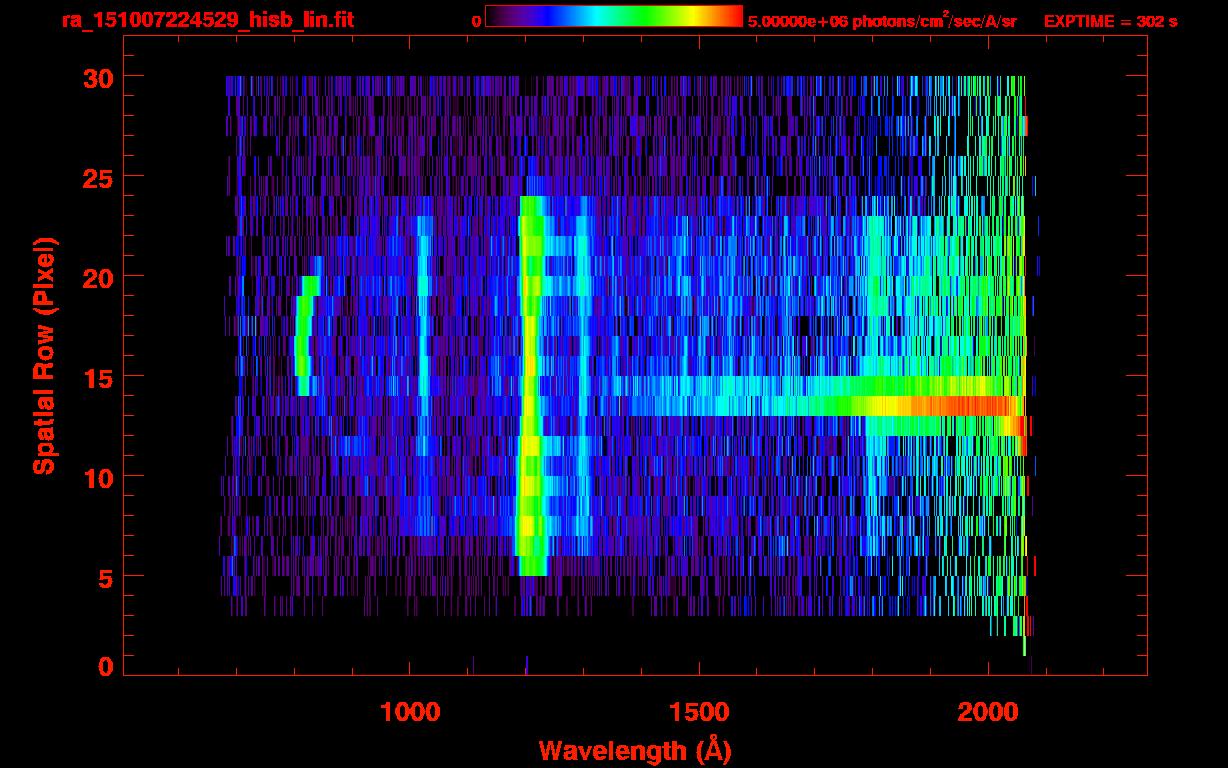This screenshot has width=1228, height=768.
Task: Select the 1500 tick label on wavelength axis
Action: (698, 712)
